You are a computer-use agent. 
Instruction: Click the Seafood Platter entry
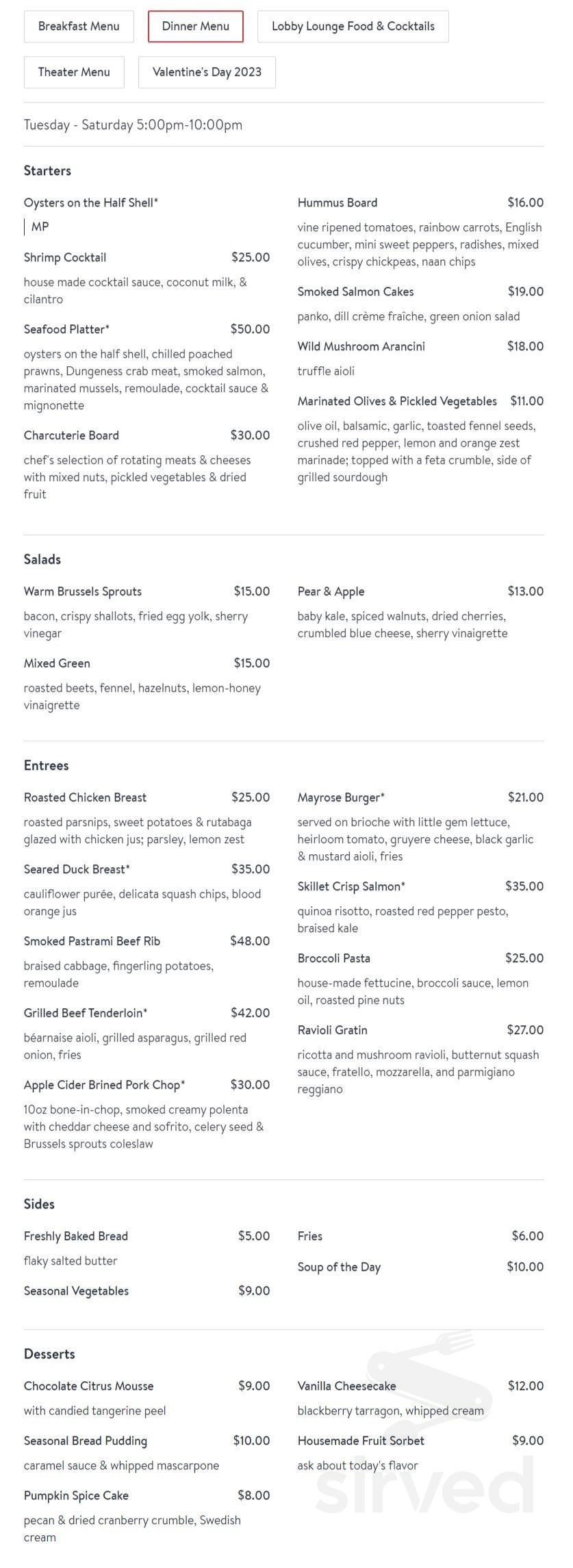point(66,329)
